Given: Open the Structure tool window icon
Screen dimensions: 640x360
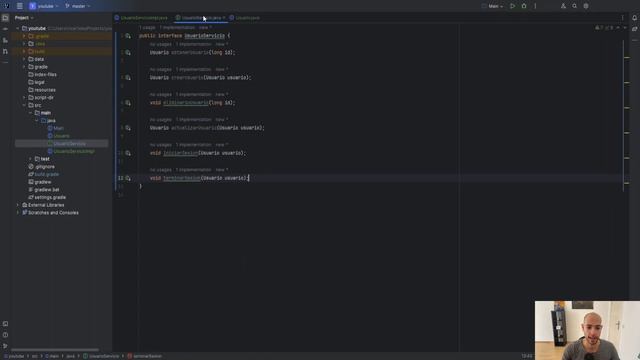Looking at the screenshot, I should pyautogui.click(x=5, y=40).
